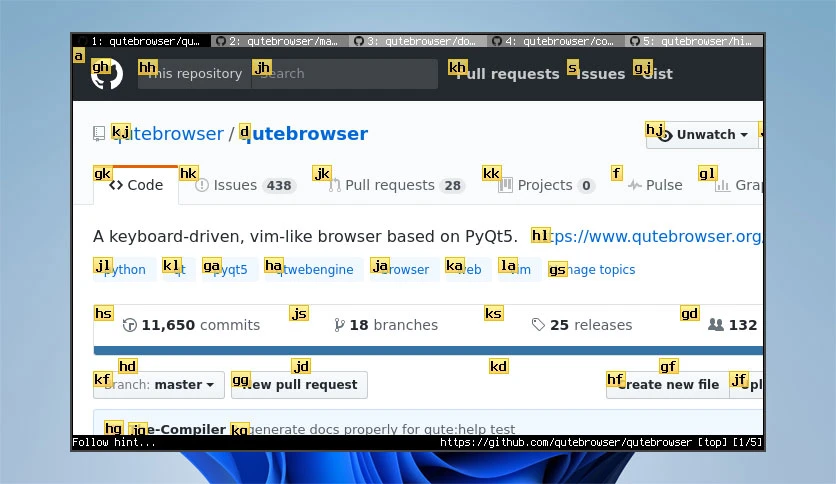Expand the Branch: master dropdown
The height and width of the screenshot is (484, 836).
[159, 385]
